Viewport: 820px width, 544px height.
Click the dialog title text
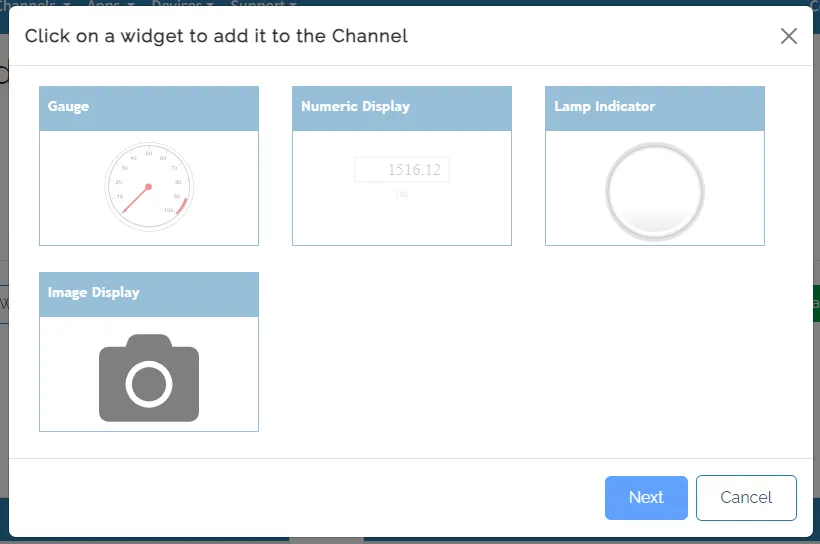pyautogui.click(x=216, y=36)
